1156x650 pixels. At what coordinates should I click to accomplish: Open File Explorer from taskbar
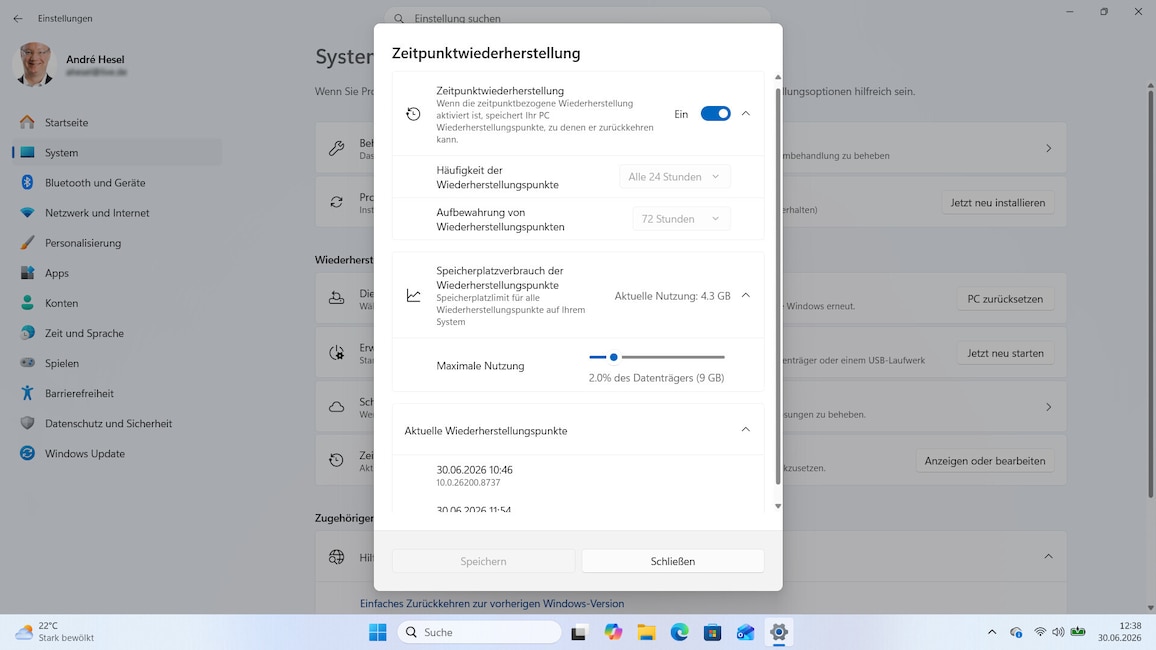[x=647, y=632]
